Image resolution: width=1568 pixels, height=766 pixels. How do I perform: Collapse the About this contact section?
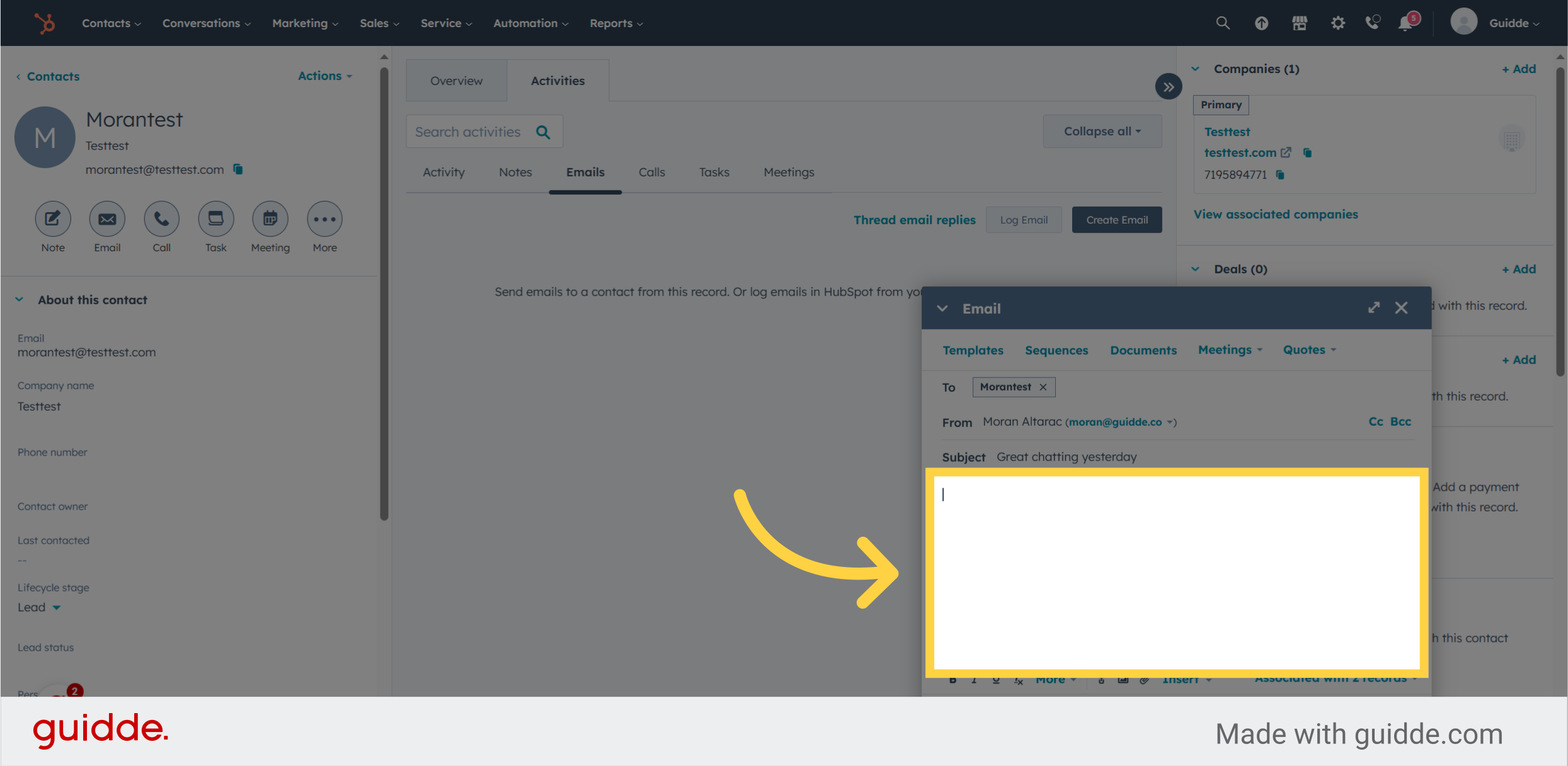tap(20, 299)
